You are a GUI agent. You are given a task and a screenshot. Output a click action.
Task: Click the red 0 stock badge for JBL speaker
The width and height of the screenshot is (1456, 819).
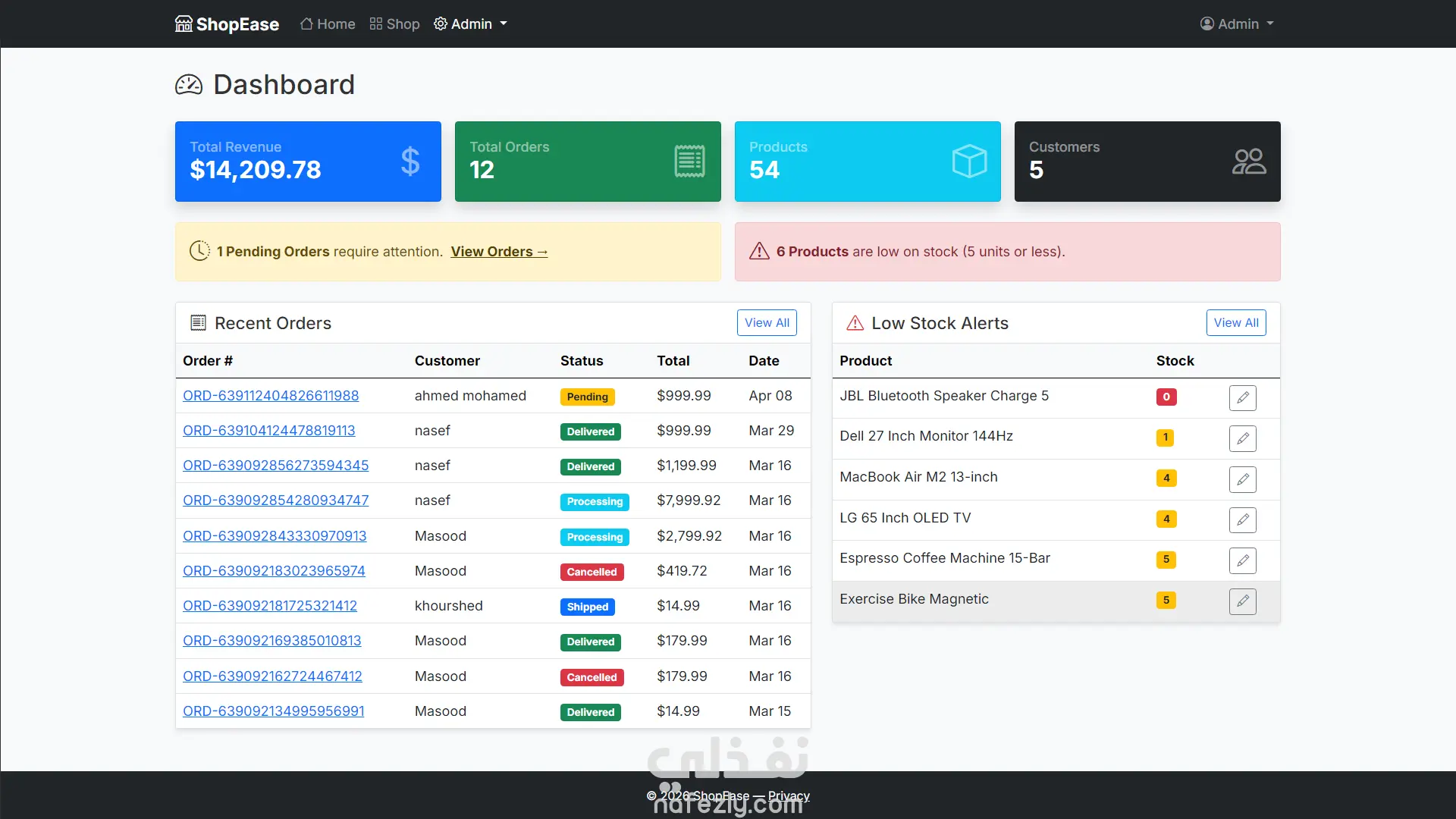coord(1166,397)
